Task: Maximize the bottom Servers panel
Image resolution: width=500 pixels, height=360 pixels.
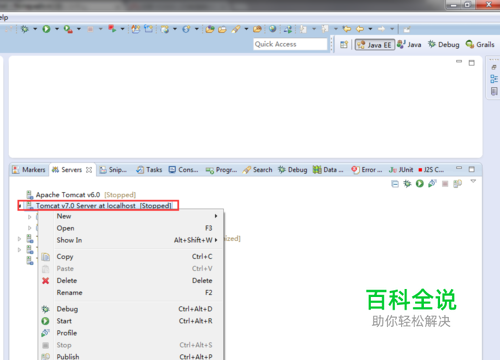Action: pos(472,169)
